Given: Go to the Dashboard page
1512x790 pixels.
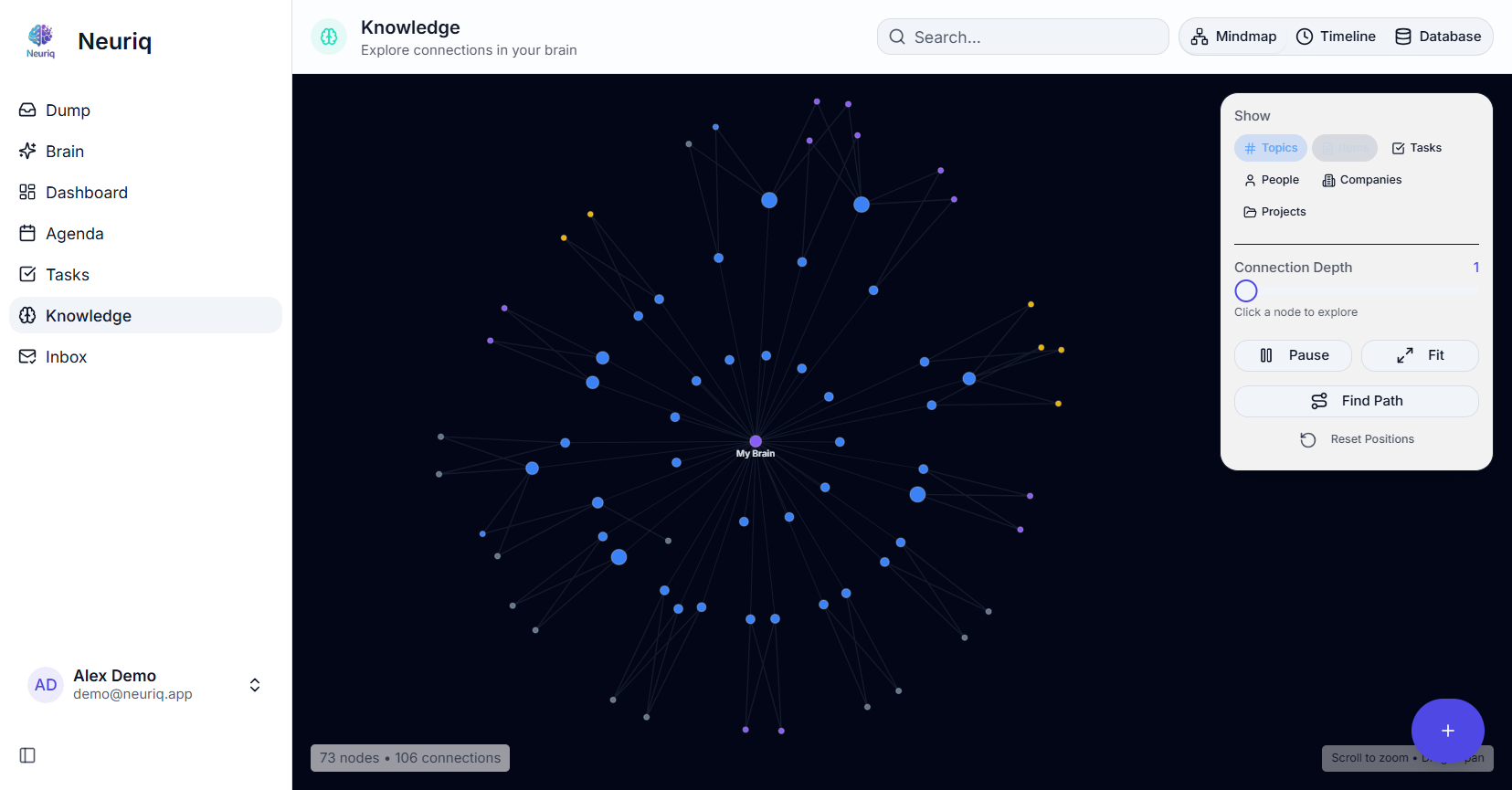Looking at the screenshot, I should (145, 193).
